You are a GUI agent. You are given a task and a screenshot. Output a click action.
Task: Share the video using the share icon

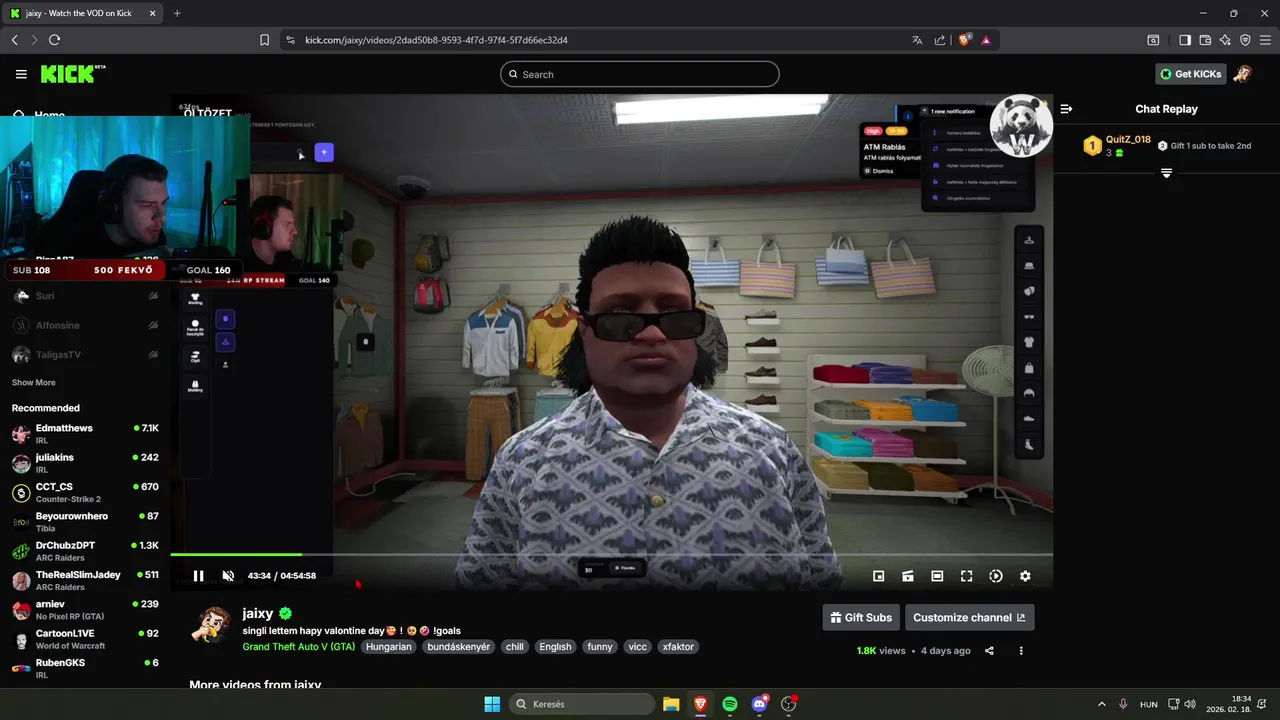click(x=989, y=651)
